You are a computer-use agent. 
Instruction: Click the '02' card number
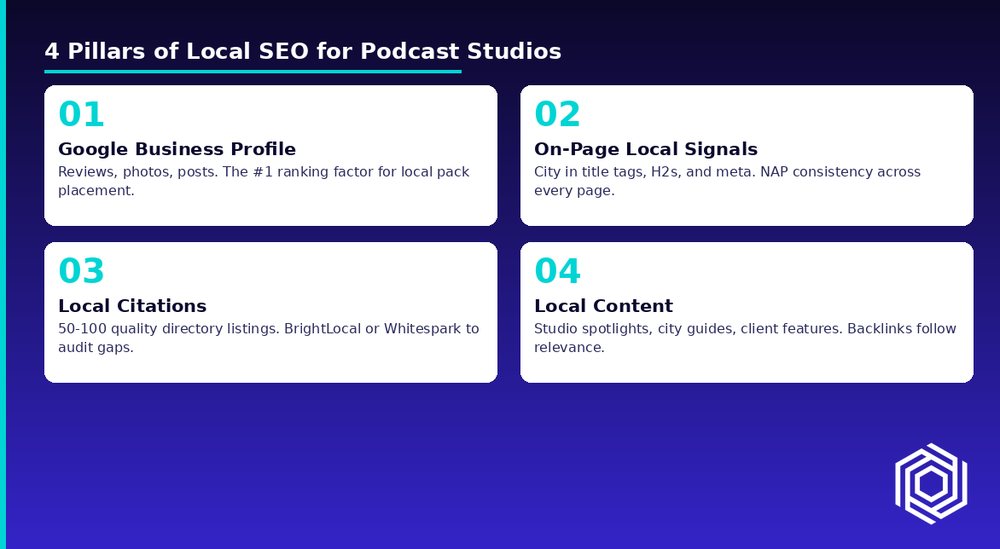tap(557, 115)
